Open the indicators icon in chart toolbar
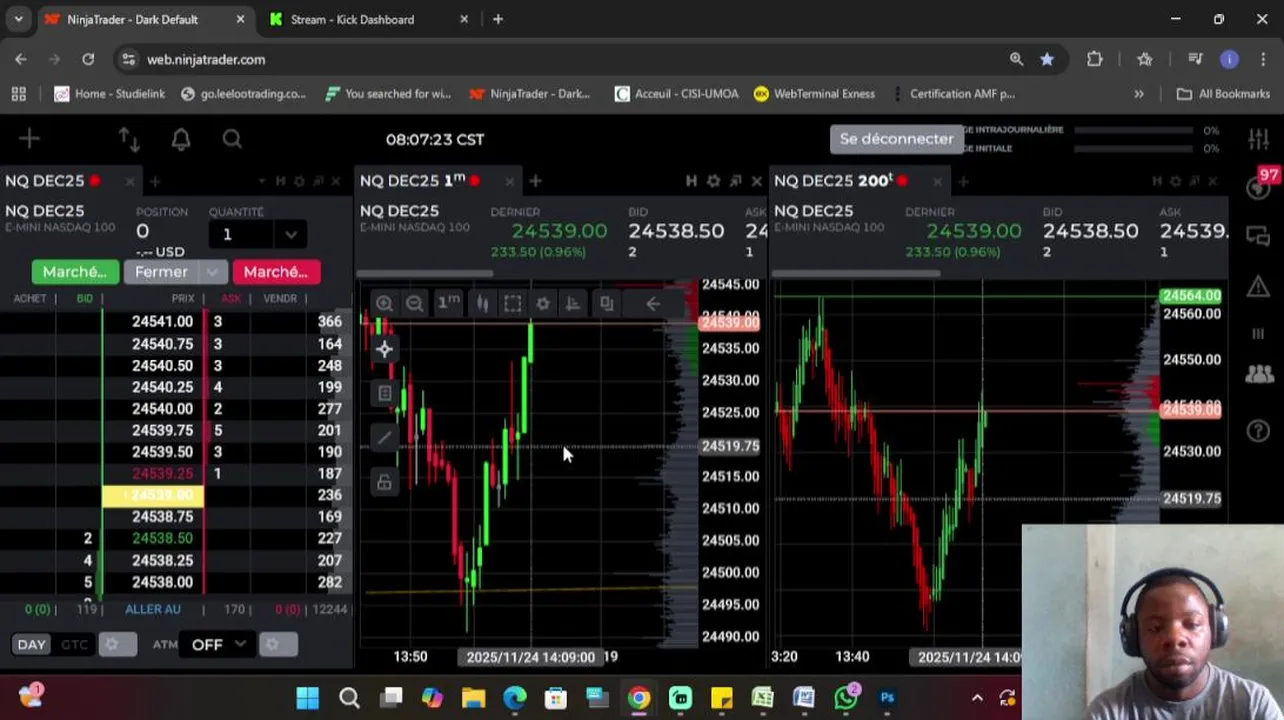 (x=572, y=303)
